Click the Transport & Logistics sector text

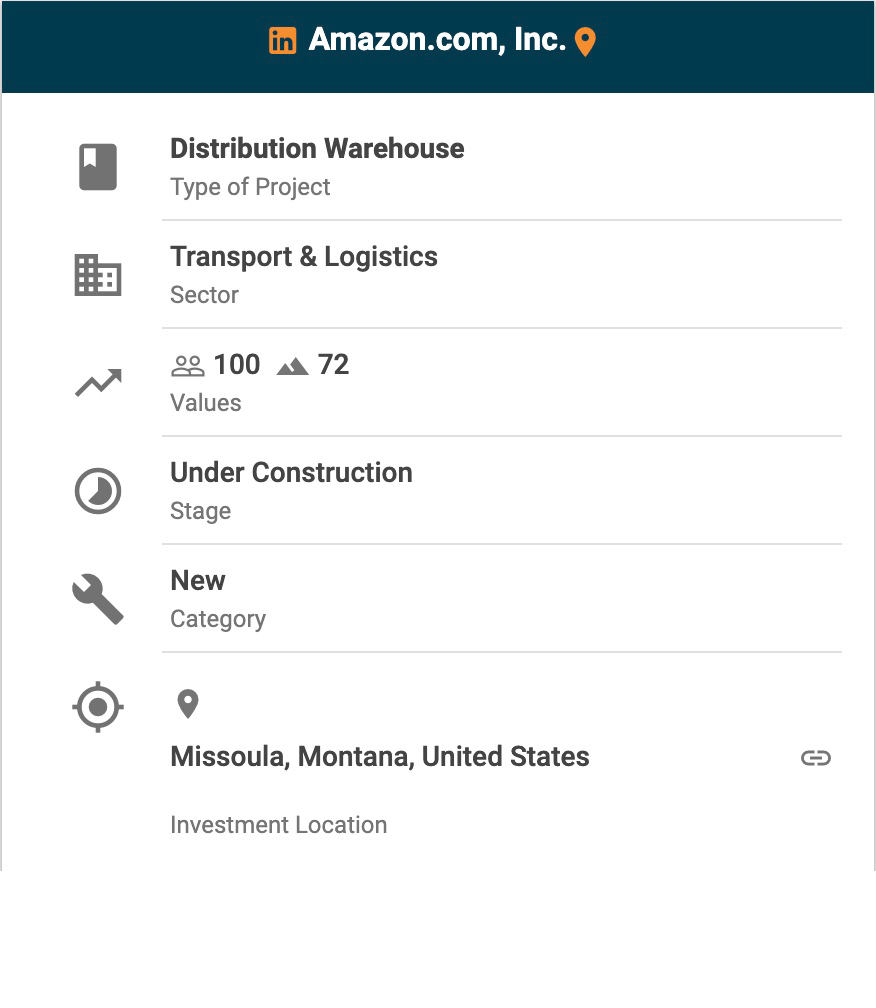(304, 257)
